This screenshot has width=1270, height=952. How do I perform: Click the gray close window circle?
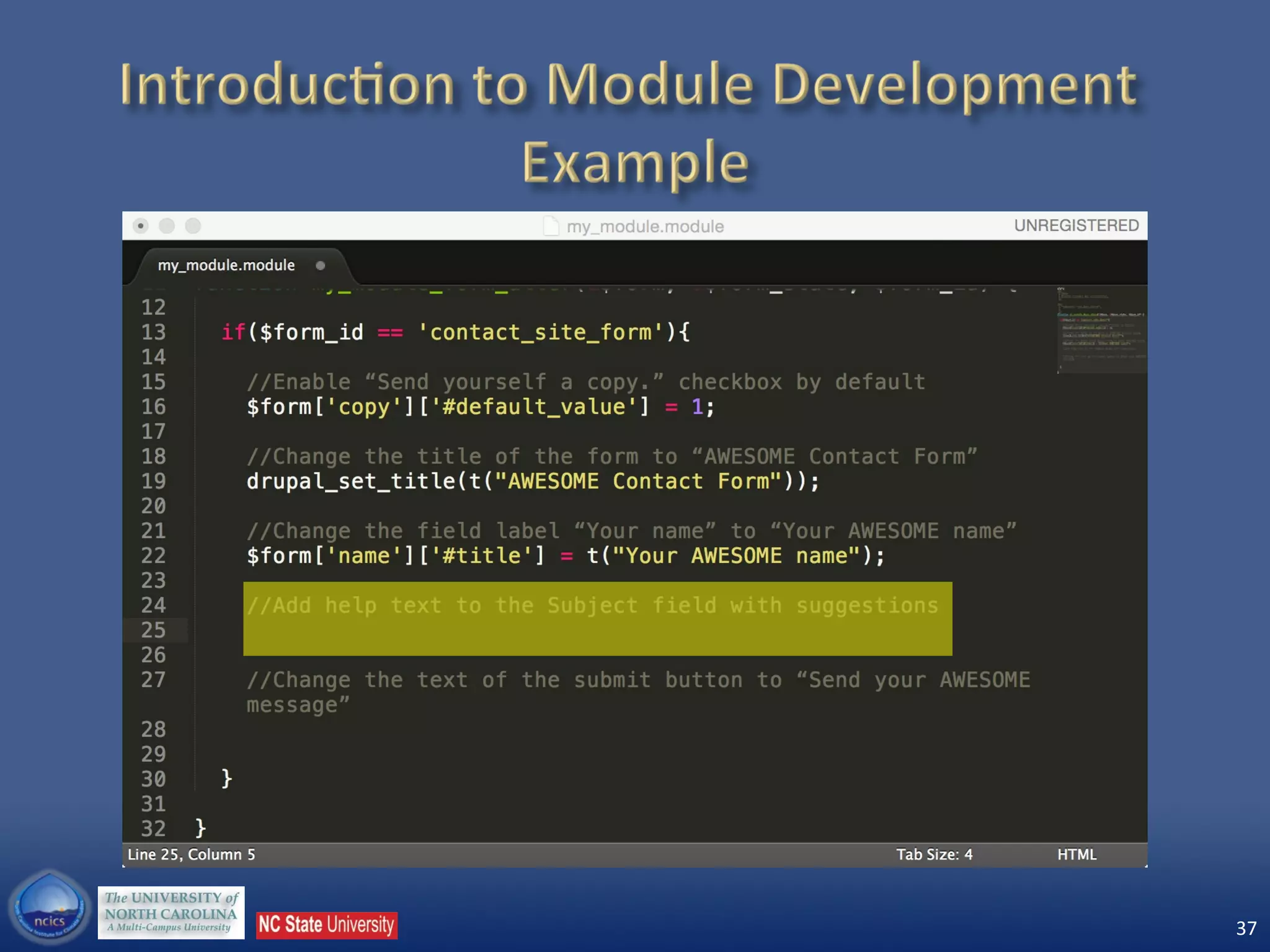[x=141, y=226]
